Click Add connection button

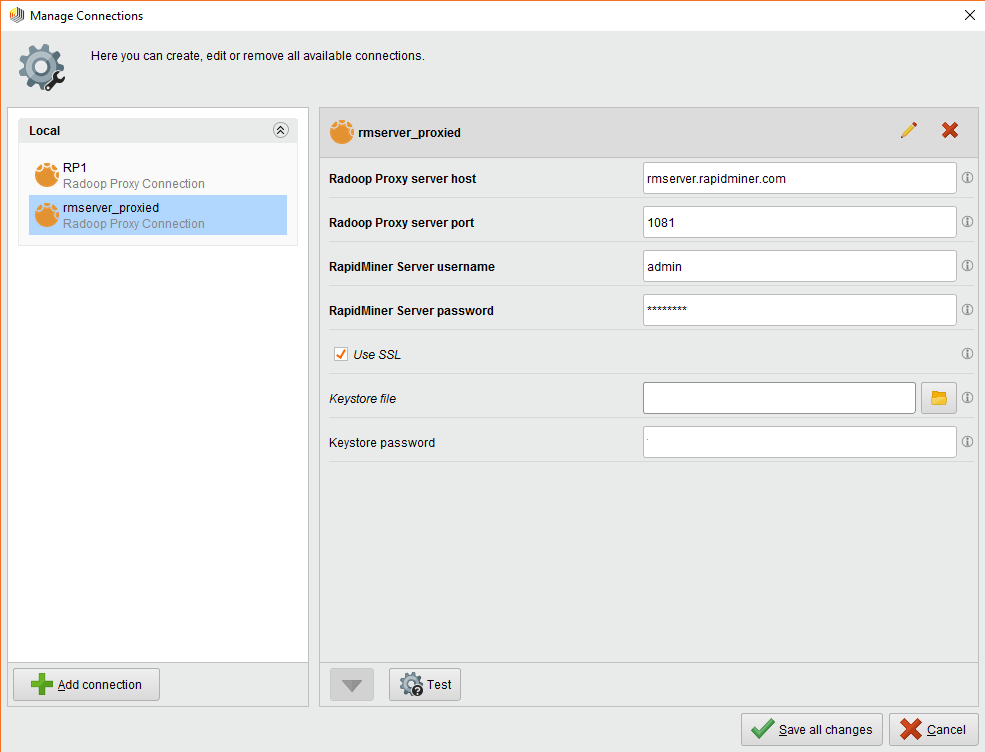[86, 685]
